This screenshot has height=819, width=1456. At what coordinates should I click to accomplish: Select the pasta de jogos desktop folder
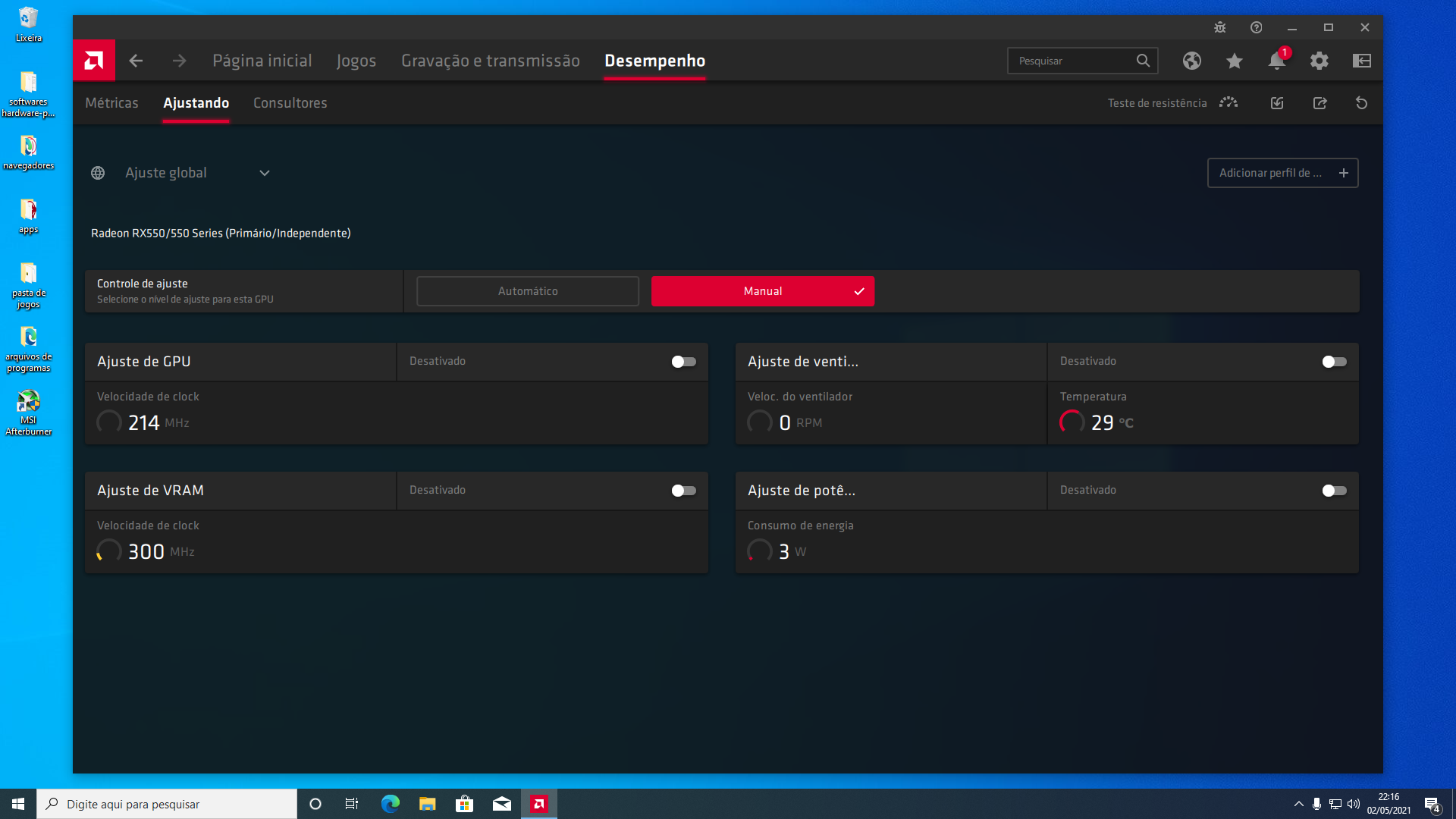[29, 285]
